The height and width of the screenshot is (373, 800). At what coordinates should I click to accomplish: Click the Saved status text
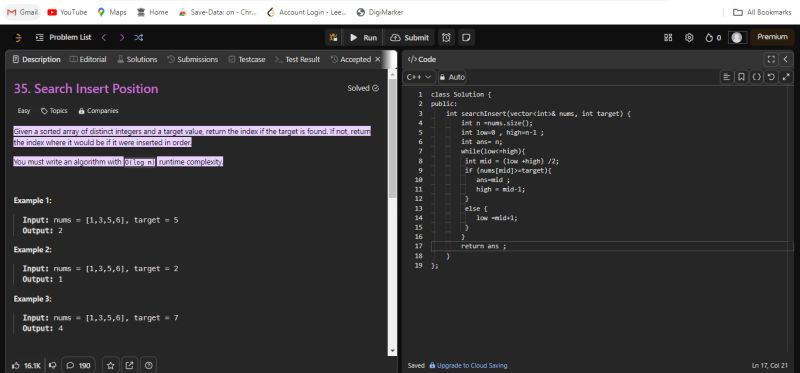point(416,365)
